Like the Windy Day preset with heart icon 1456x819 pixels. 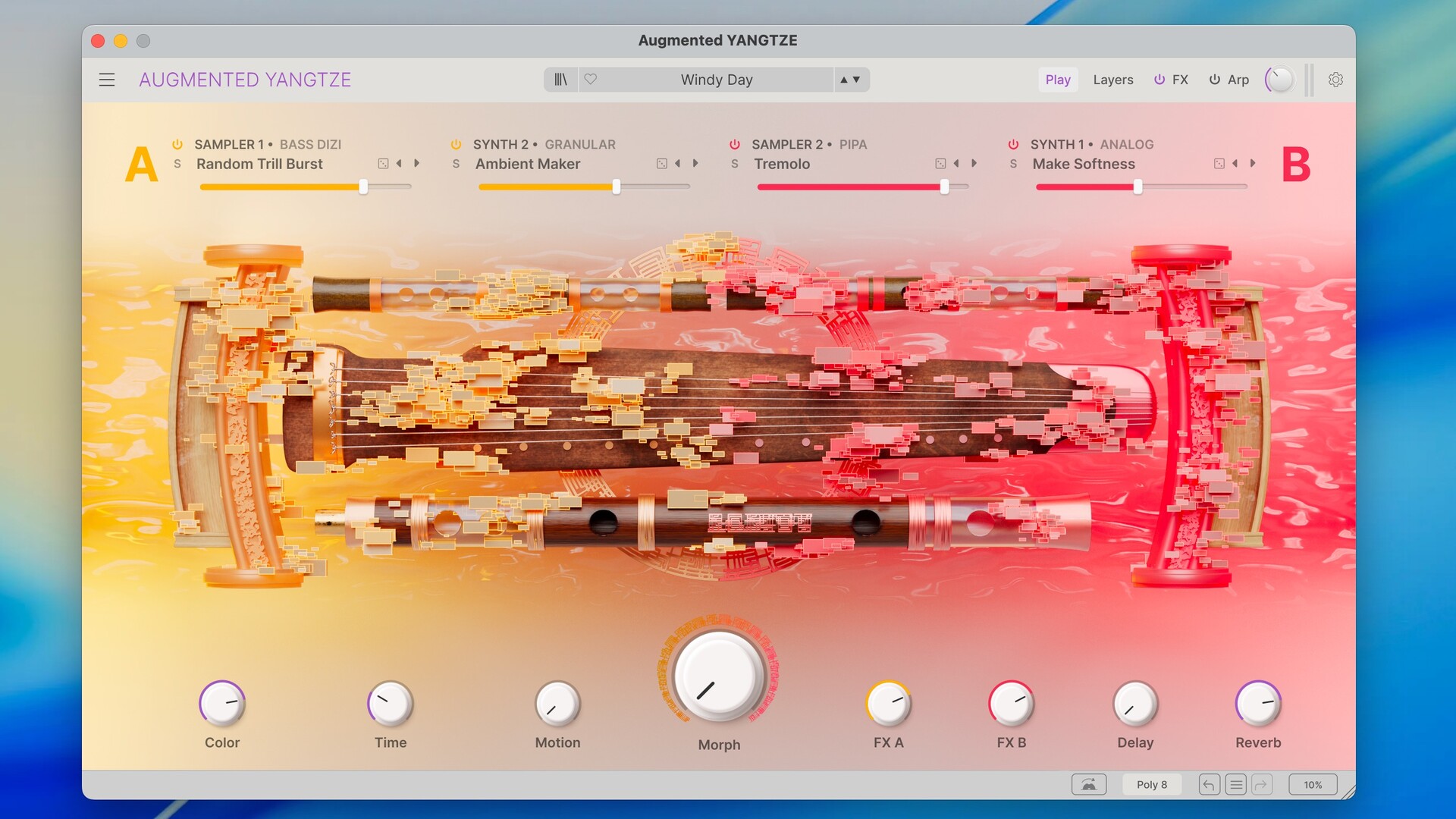pyautogui.click(x=591, y=79)
